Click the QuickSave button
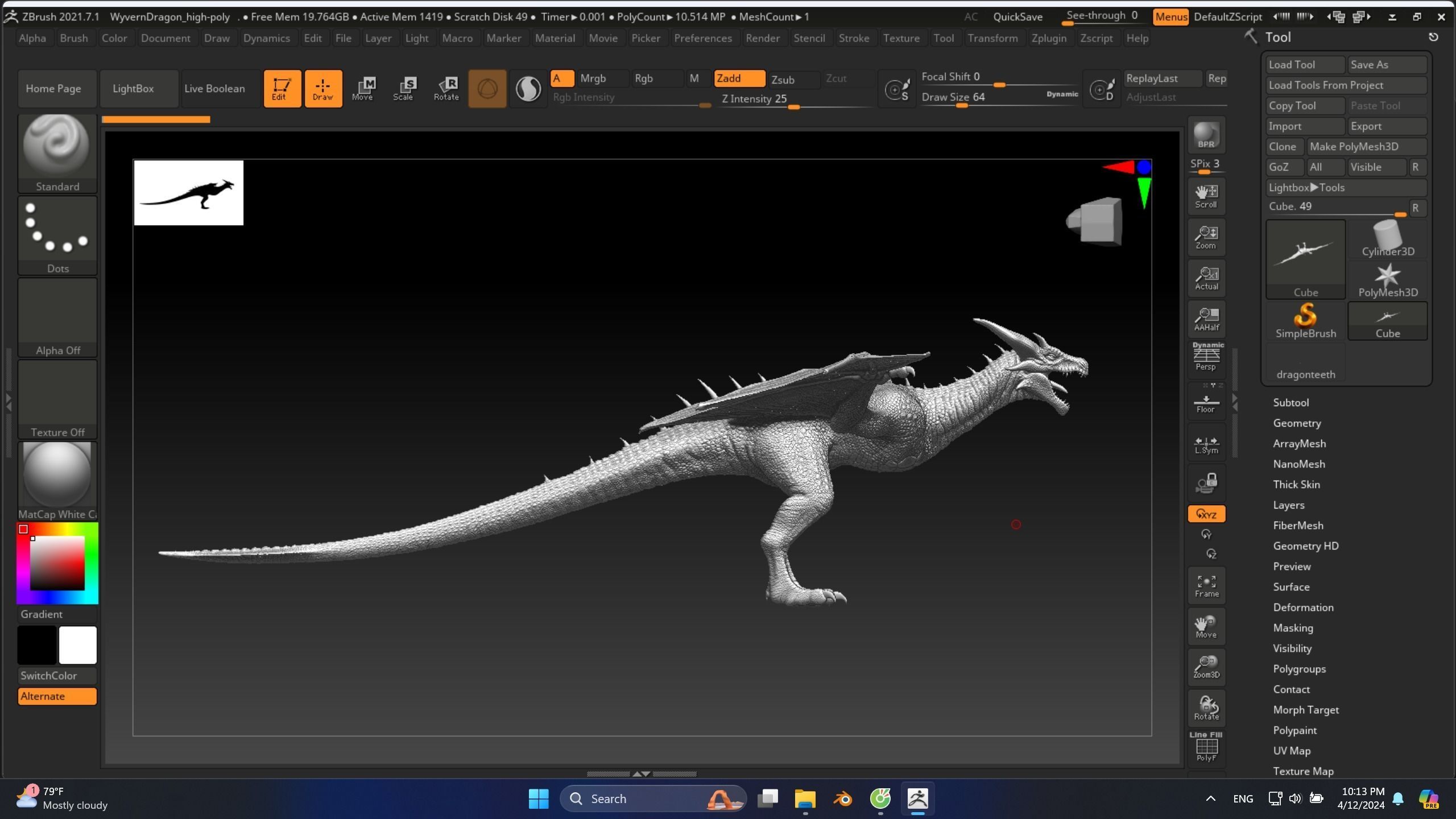Image resolution: width=1456 pixels, height=819 pixels. [1017, 17]
